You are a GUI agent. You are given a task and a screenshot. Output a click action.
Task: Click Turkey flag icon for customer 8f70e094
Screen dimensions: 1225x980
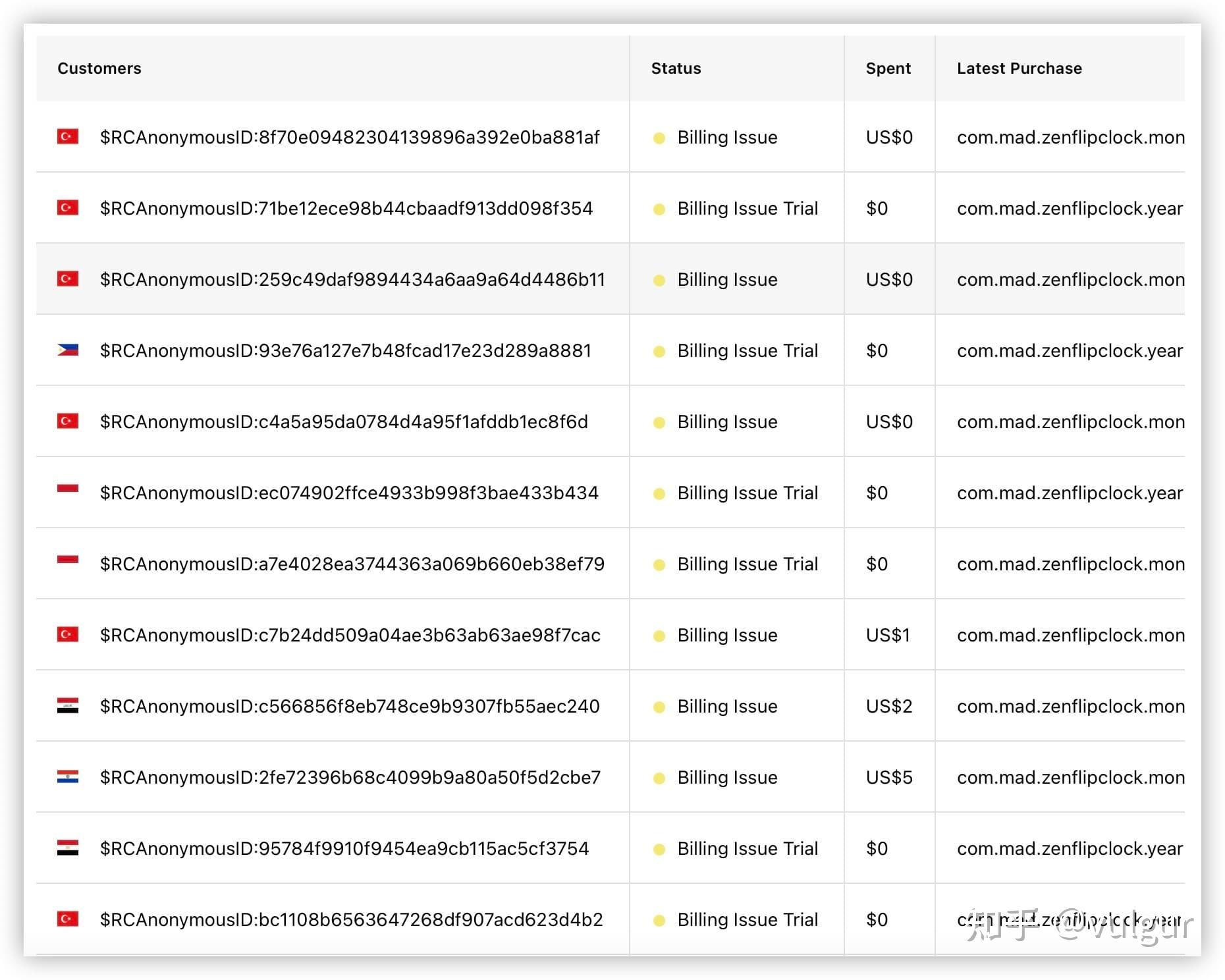[68, 136]
